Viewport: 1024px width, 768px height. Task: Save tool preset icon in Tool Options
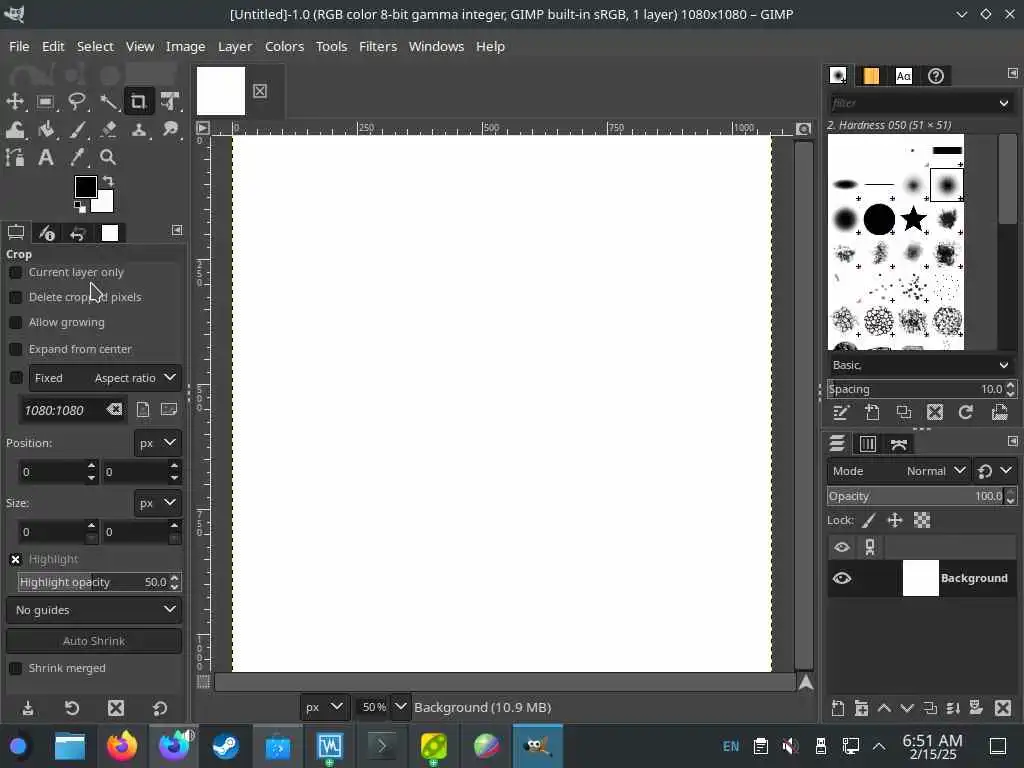(27, 708)
